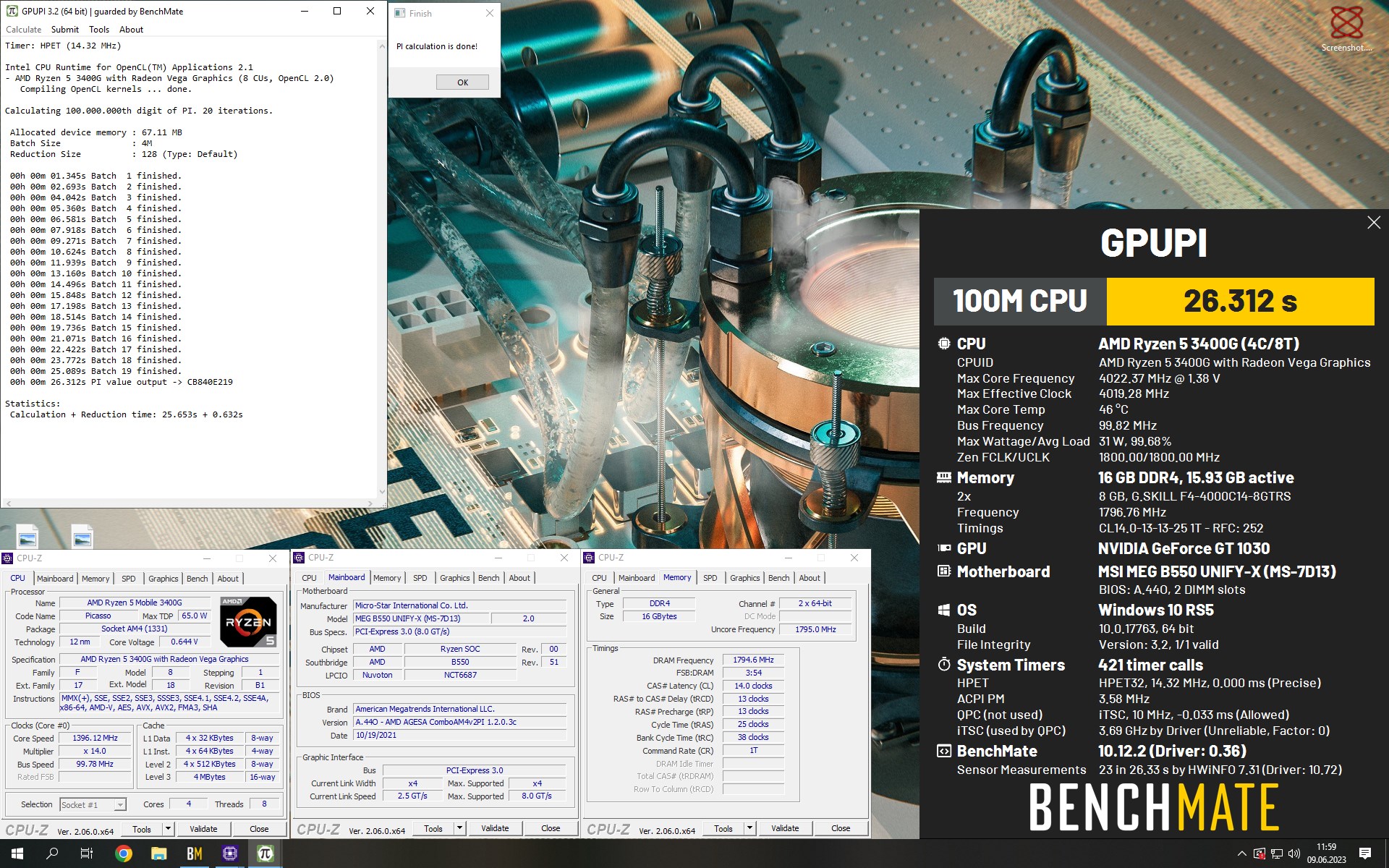Open network status icon in system tray
Screen dimensions: 1389x868
point(1277,854)
